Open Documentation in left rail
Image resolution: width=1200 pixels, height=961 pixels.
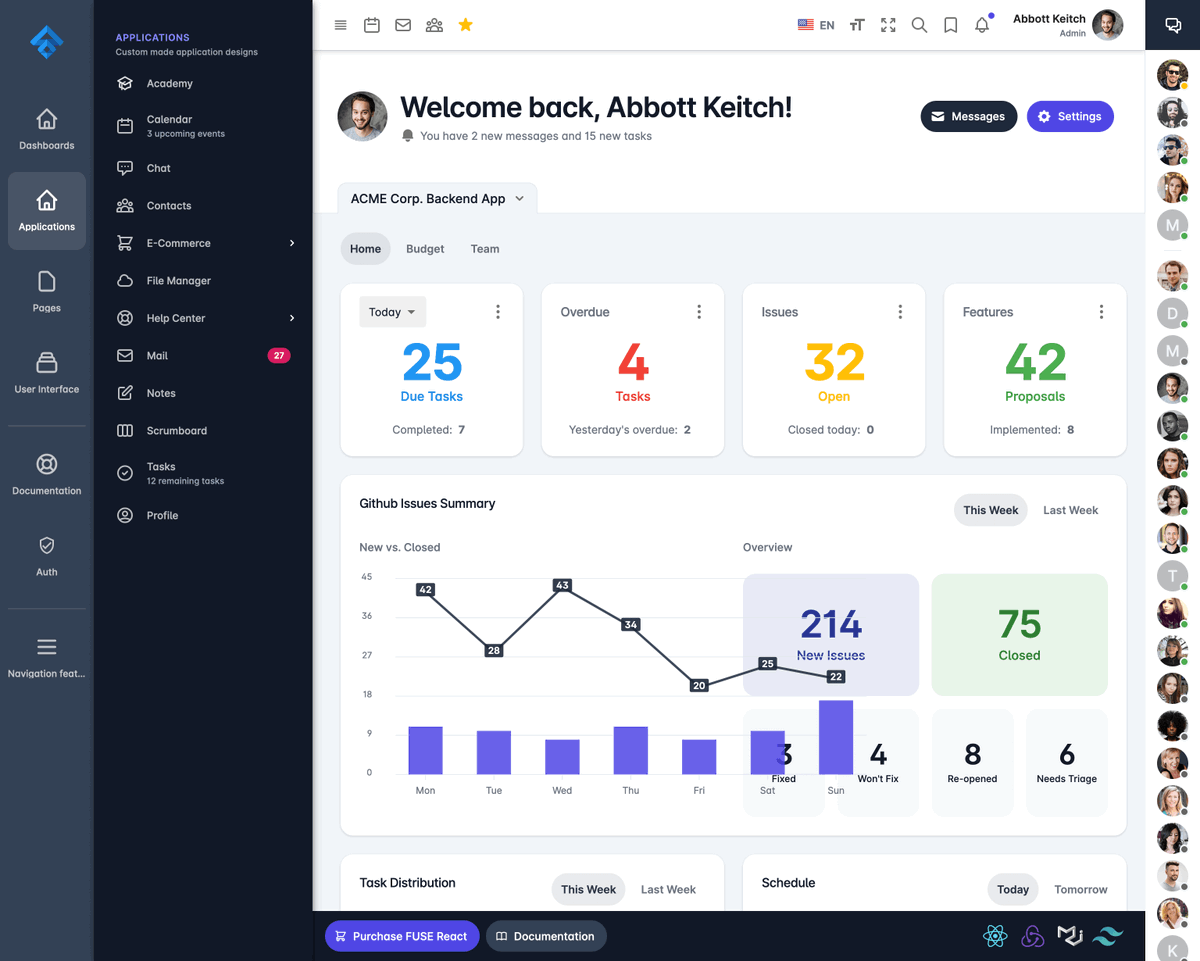pyautogui.click(x=47, y=474)
